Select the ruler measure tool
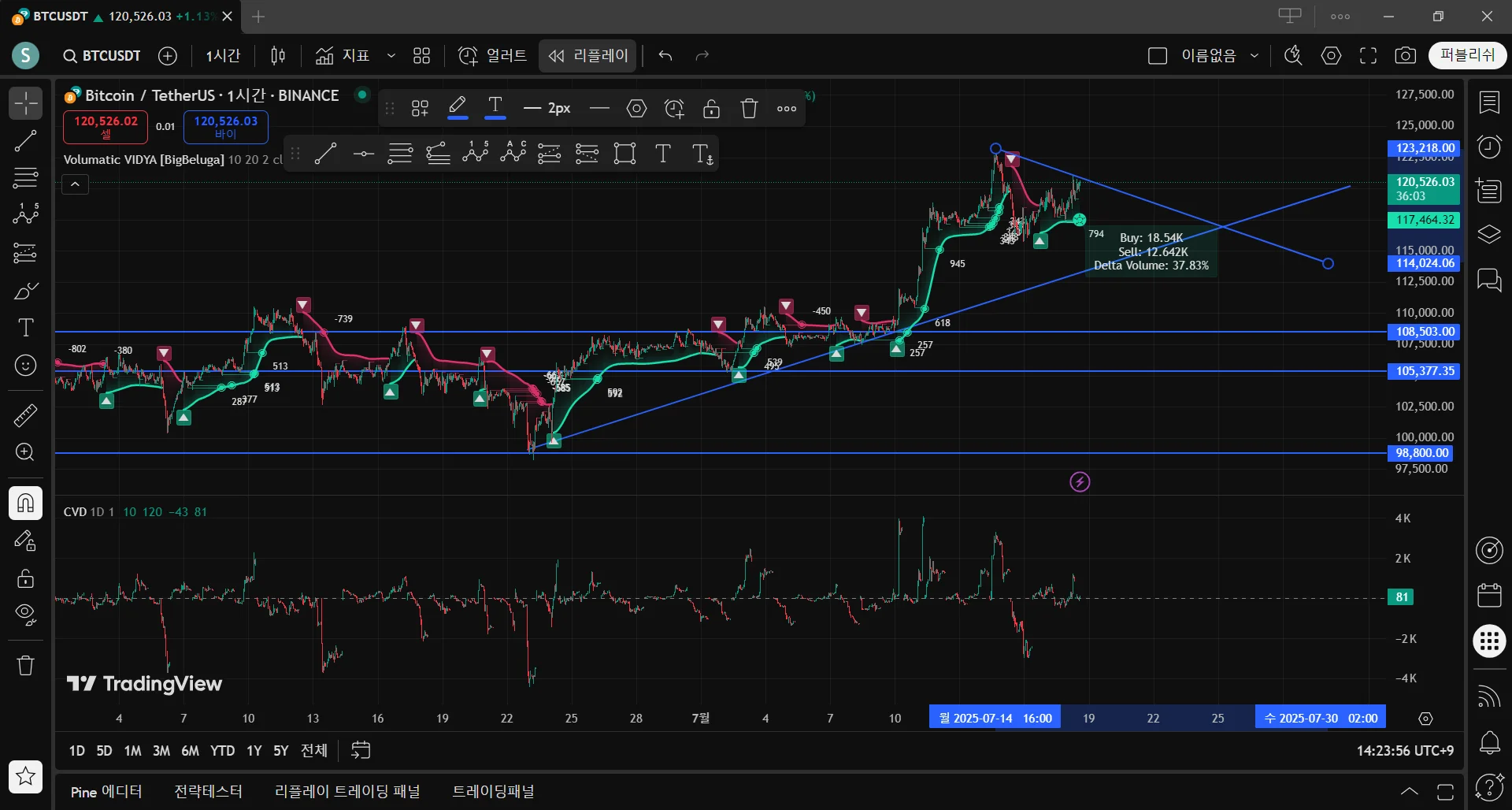The width and height of the screenshot is (1512, 810). pyautogui.click(x=25, y=415)
